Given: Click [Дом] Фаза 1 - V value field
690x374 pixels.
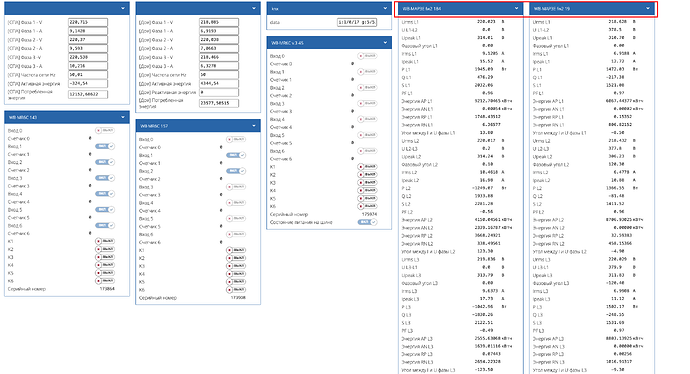Looking at the screenshot, I should point(219,22).
